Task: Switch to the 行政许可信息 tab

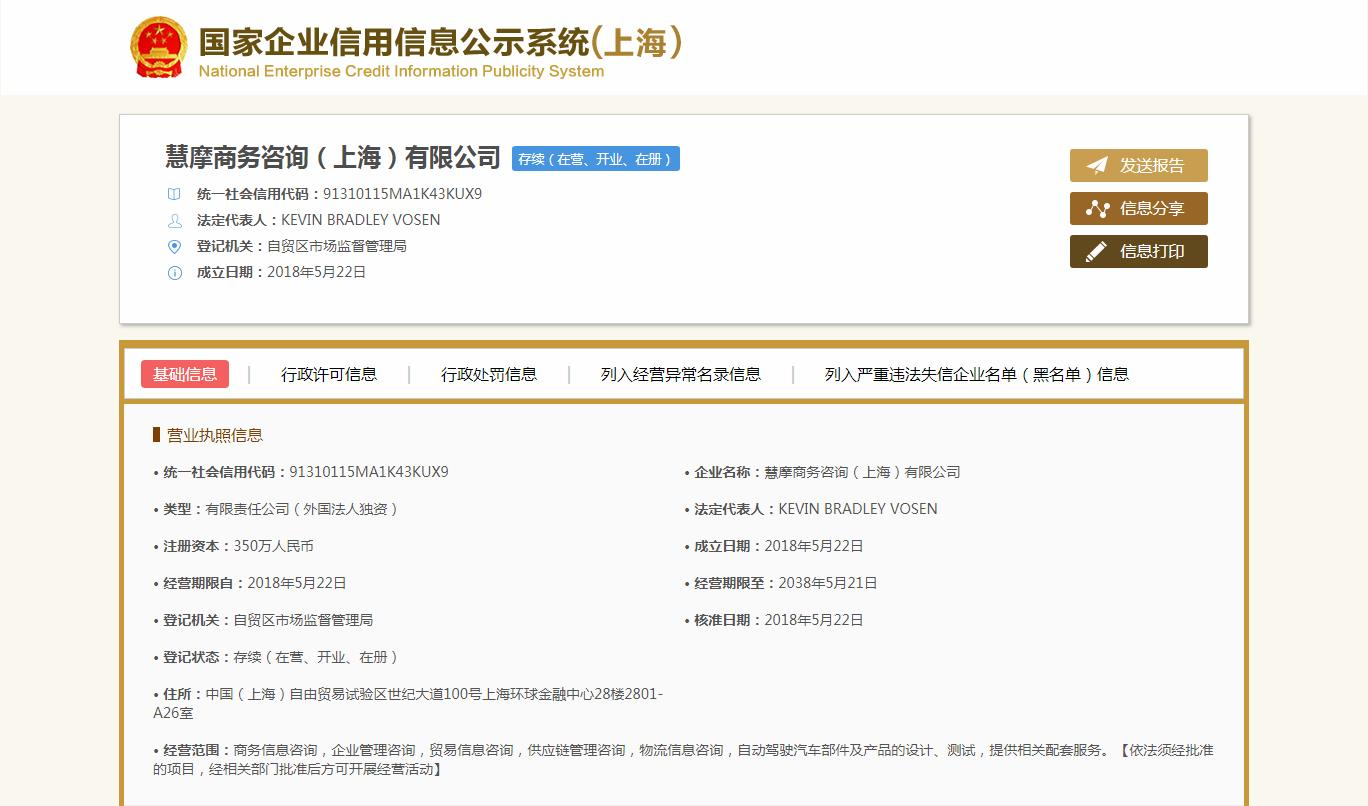Action: [x=329, y=374]
